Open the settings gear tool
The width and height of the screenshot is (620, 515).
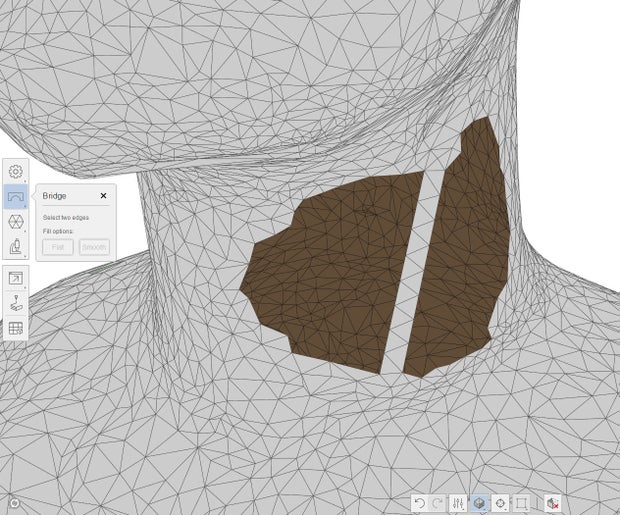[x=16, y=171]
